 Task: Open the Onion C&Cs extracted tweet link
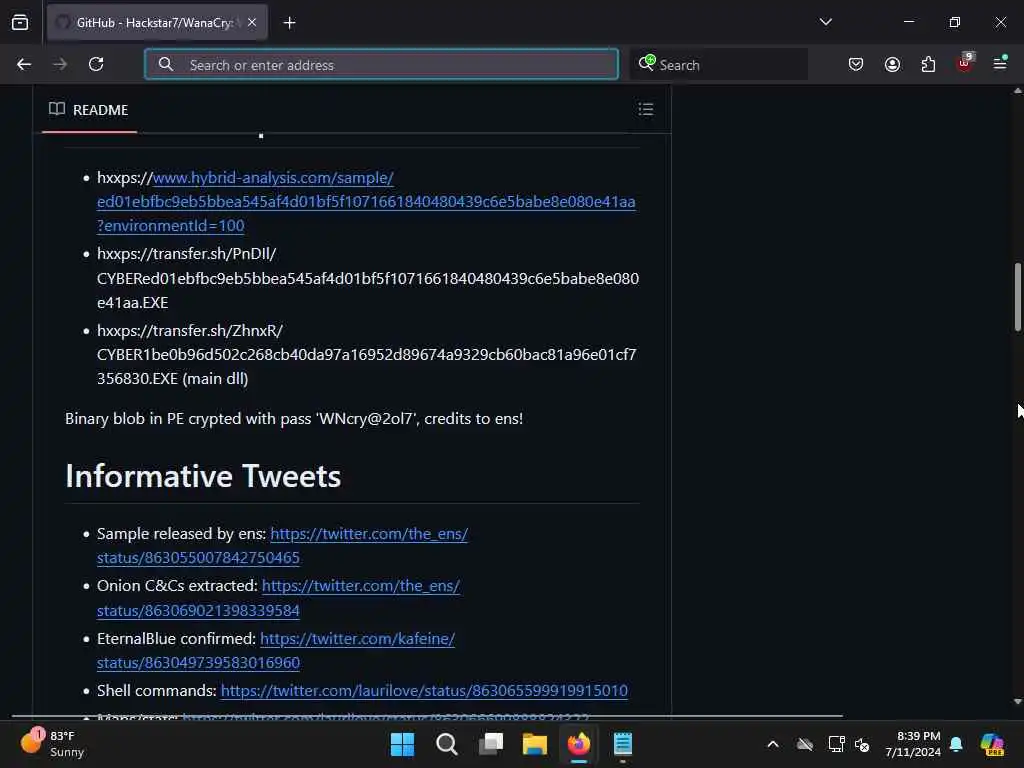pyautogui.click(x=278, y=598)
